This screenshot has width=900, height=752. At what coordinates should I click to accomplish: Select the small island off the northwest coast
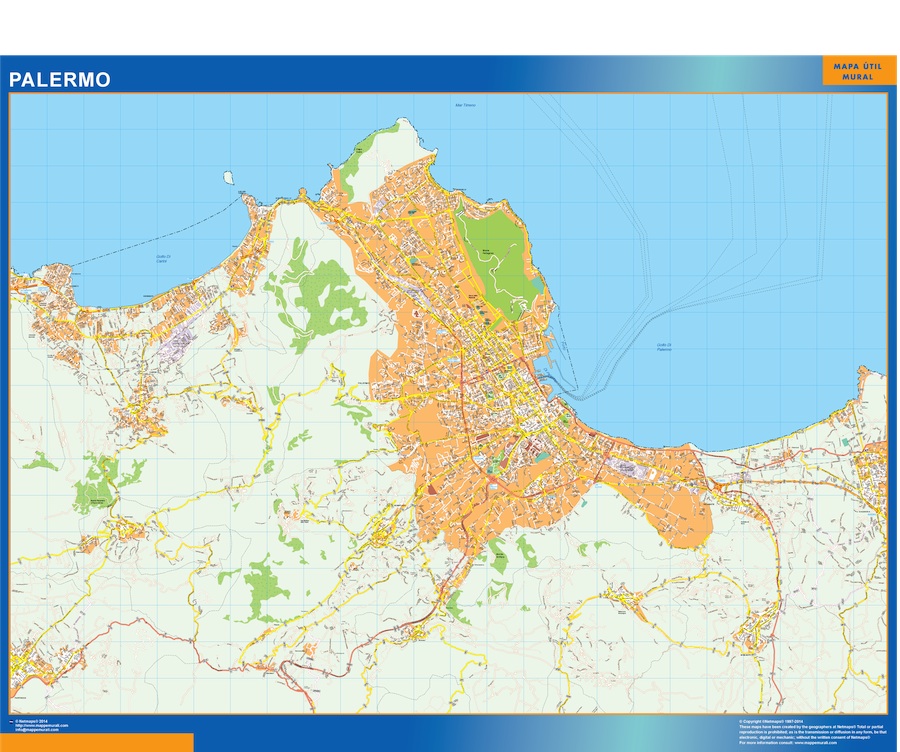[x=229, y=179]
